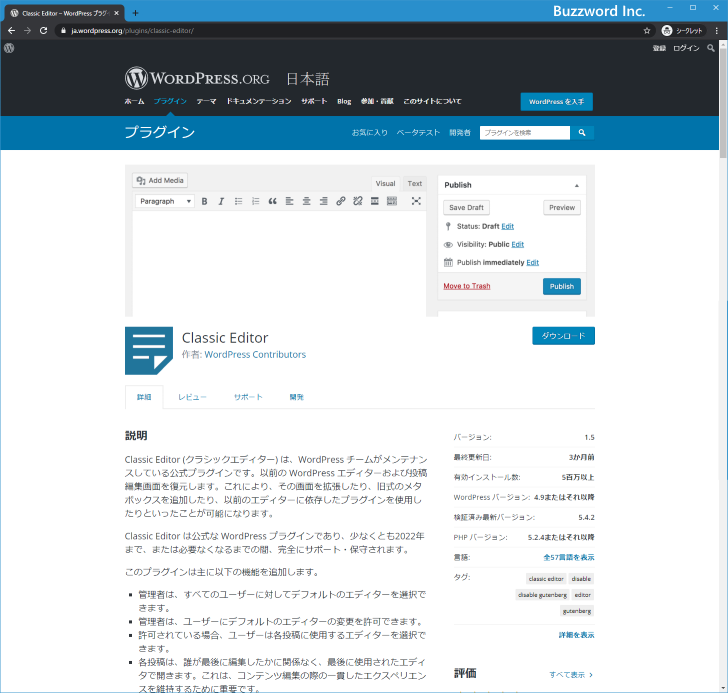Open このサイトについて navigation item
This screenshot has width=728, height=693.
tap(432, 101)
